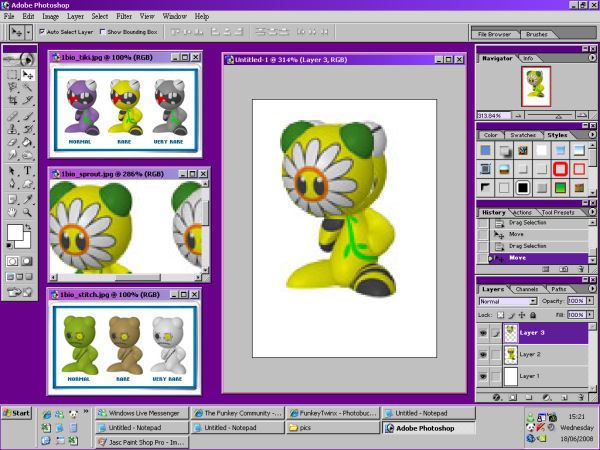Toggle lock position icon
Viewport: 600px width, 450px height.
[522, 315]
